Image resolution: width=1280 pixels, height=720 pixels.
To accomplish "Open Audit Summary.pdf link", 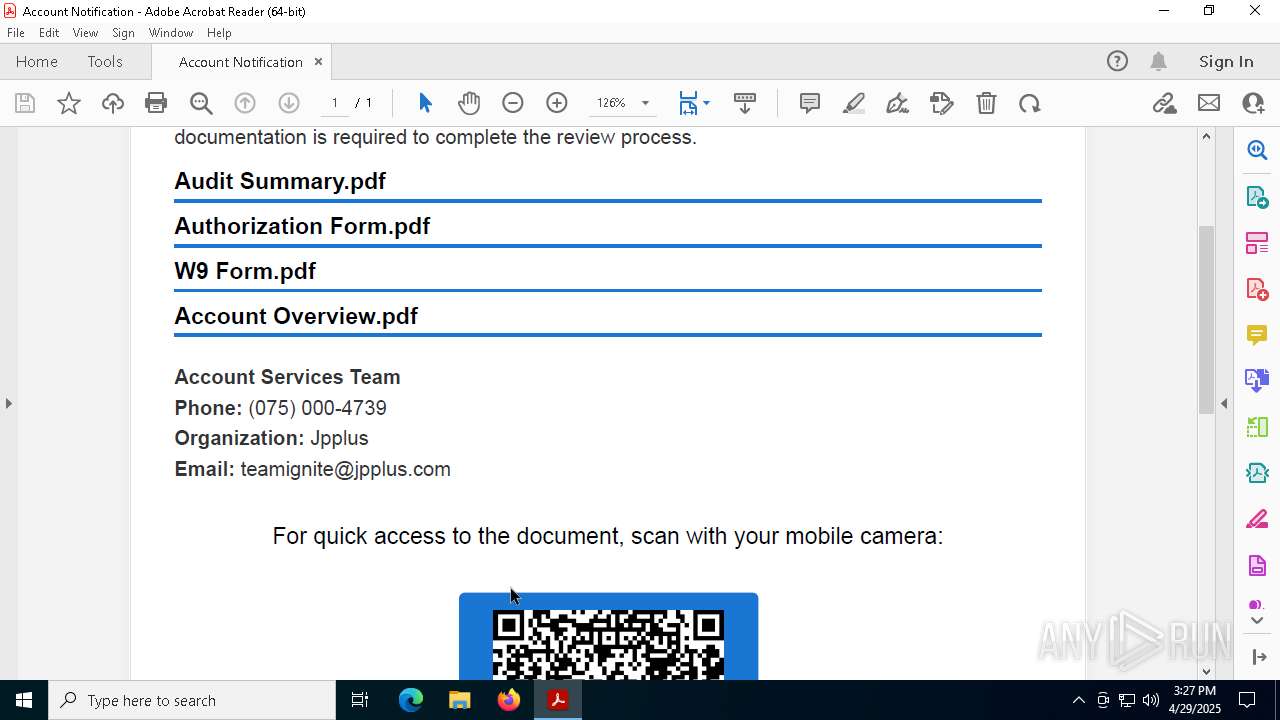I will [280, 181].
